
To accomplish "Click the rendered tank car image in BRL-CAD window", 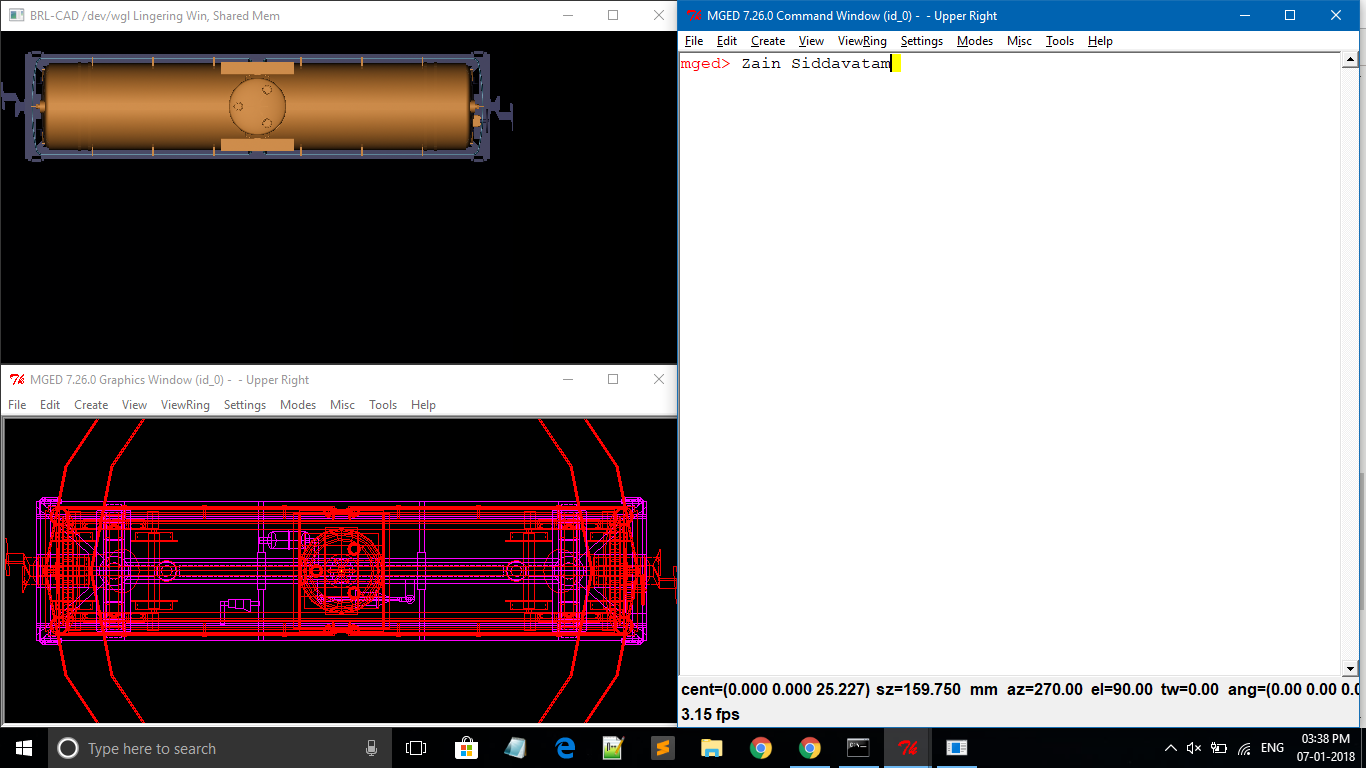I will tap(258, 107).
